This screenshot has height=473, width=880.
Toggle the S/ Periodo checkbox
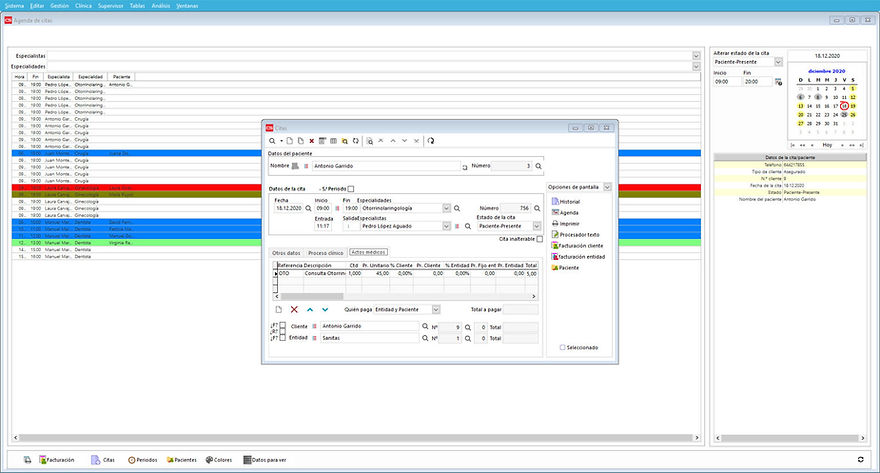point(351,189)
